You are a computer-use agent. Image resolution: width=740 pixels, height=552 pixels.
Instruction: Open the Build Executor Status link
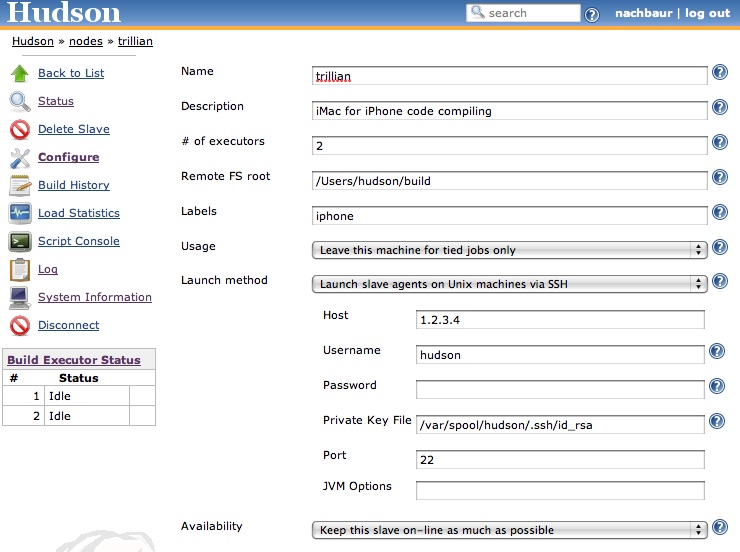pyautogui.click(x=74, y=360)
